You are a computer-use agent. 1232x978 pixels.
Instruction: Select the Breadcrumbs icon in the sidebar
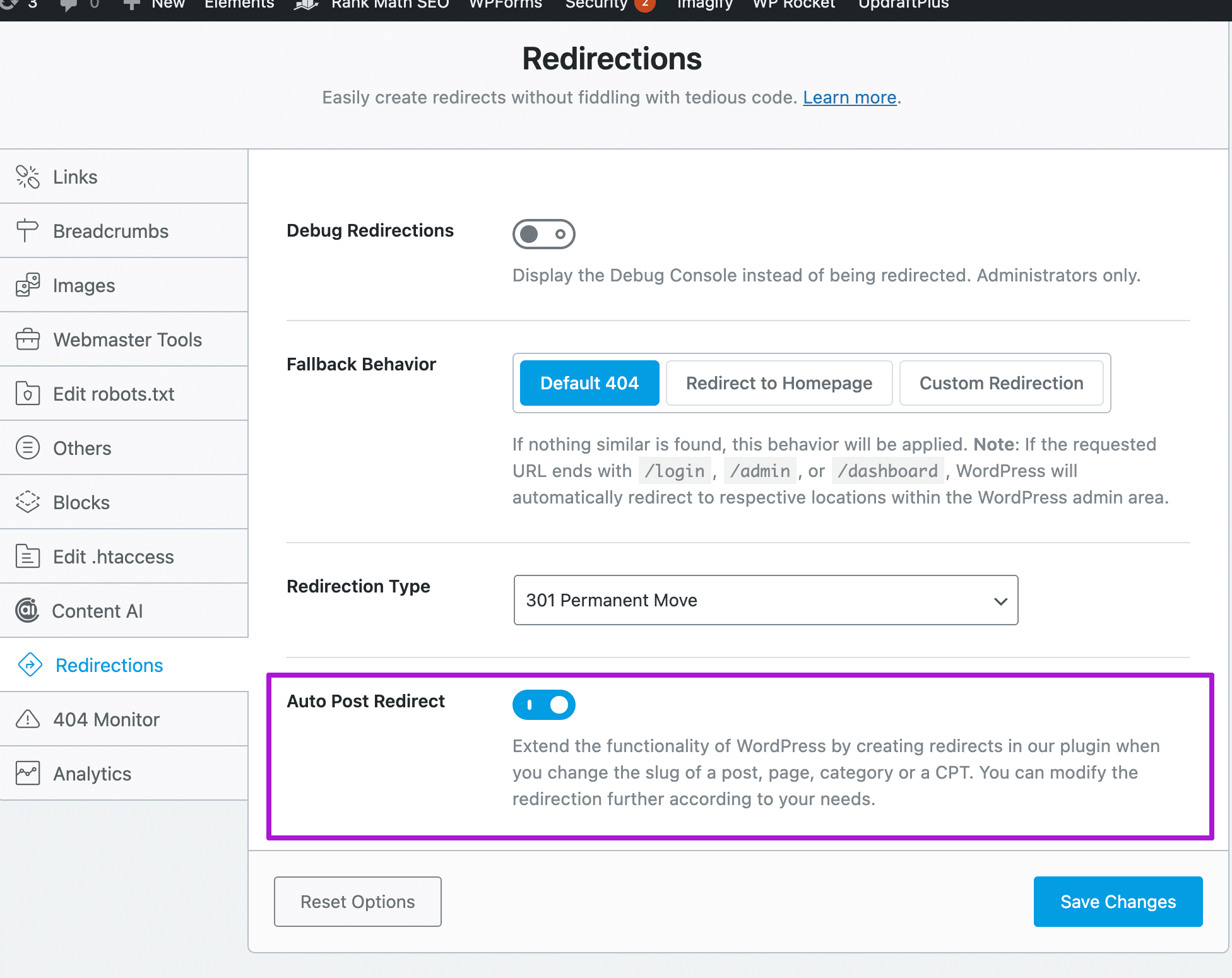coord(28,230)
